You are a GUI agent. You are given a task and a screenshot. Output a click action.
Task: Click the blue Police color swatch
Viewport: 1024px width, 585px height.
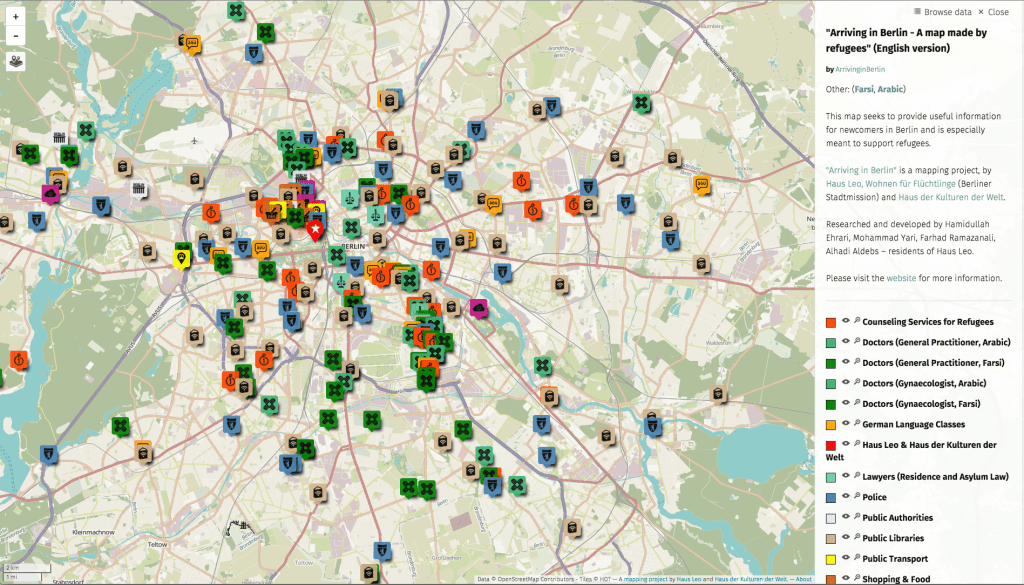830,497
